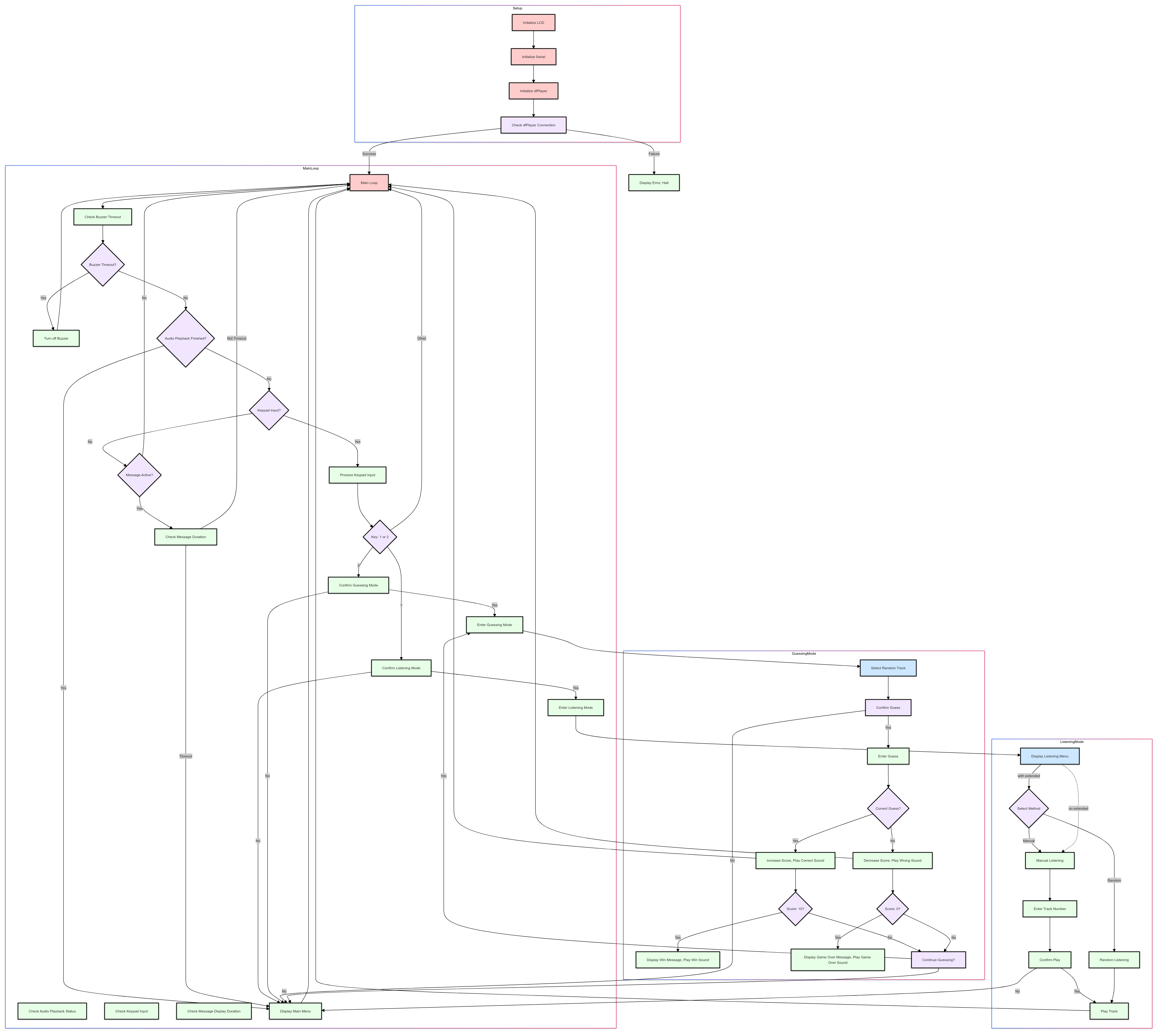The image size is (1160, 1036).
Task: Click Decrease Score, Play Wrong Sound node
Action: tap(892, 861)
